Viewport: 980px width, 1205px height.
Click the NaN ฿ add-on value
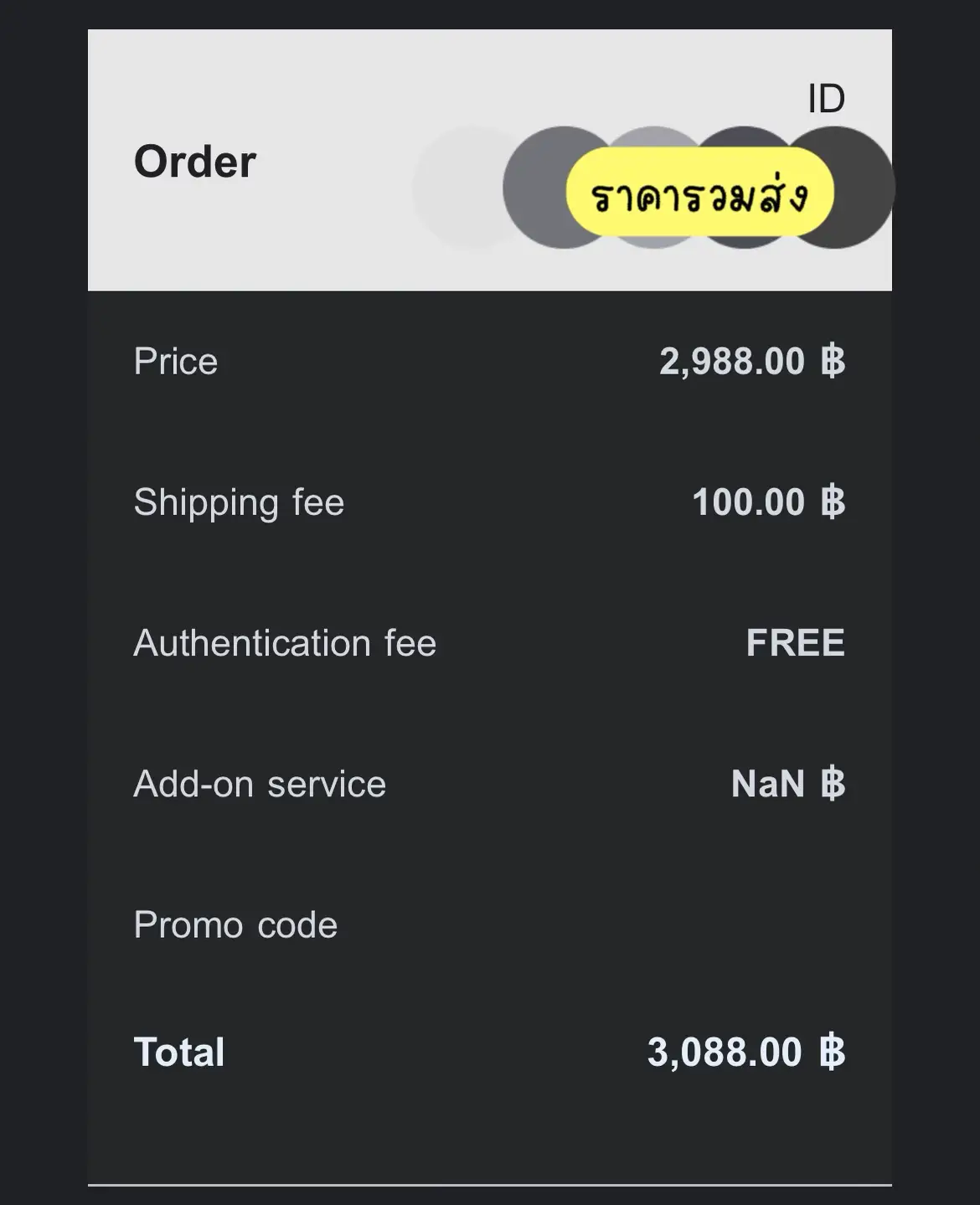(x=787, y=784)
